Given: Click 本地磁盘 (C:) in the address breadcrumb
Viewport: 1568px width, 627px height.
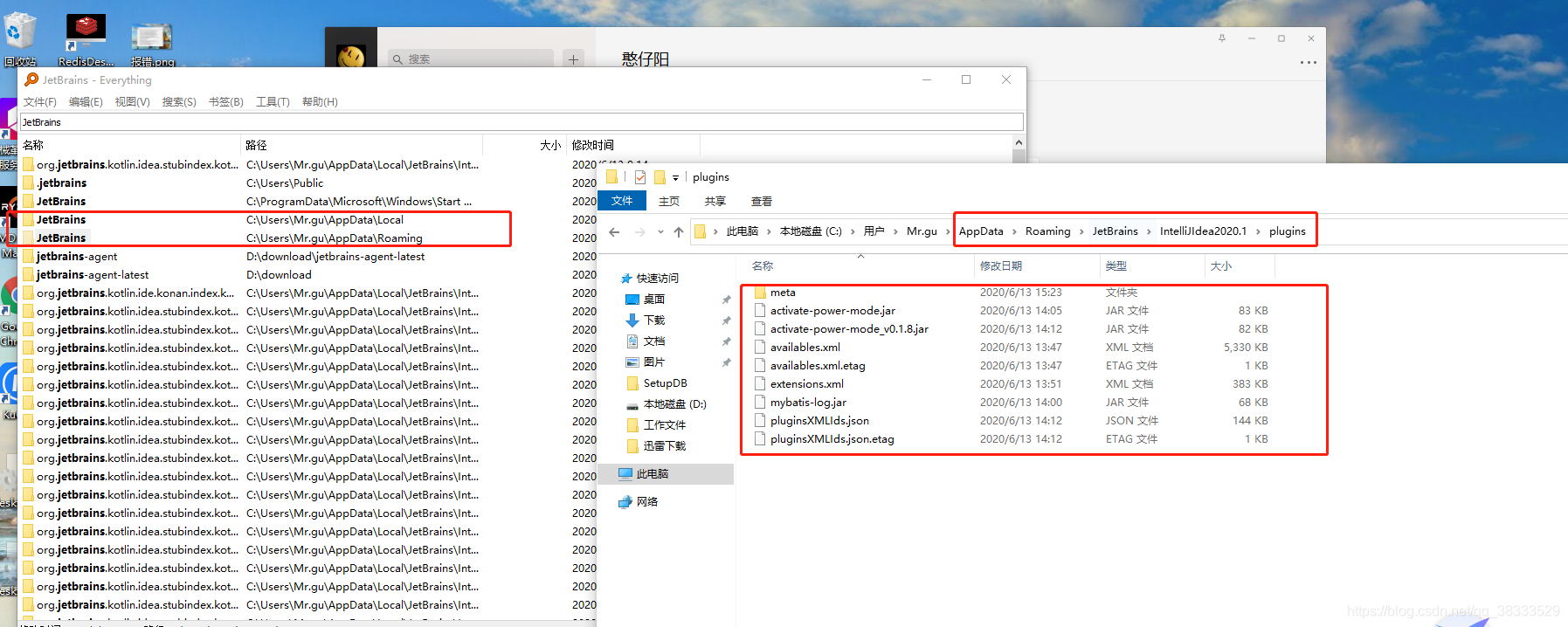Looking at the screenshot, I should pos(811,231).
